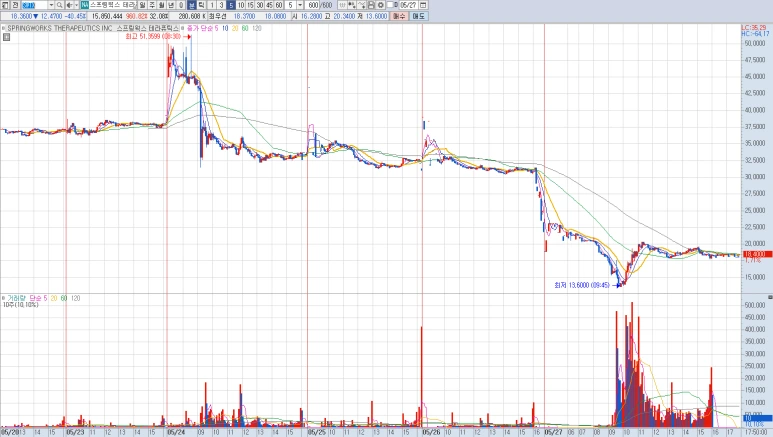Screen dimensions: 773x437
Task: Click the 매도 sell button
Action: pyautogui.click(x=419, y=16)
